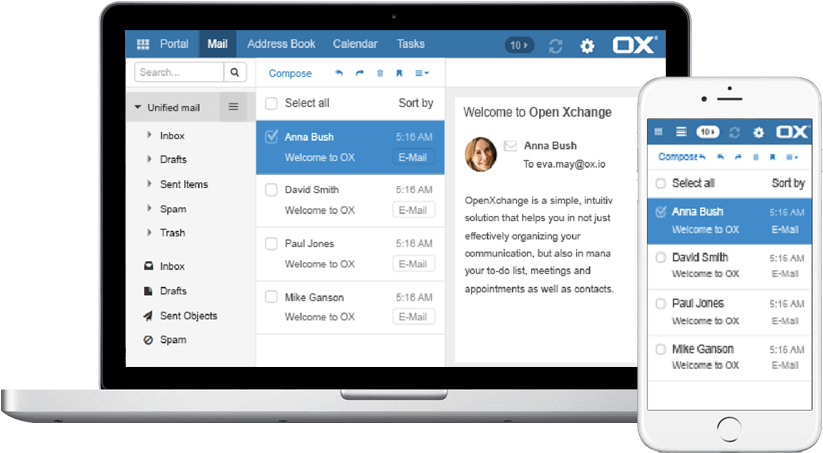Click "Welcome to Open Xchange" message heading
Image resolution: width=823 pixels, height=453 pixels.
point(537,112)
